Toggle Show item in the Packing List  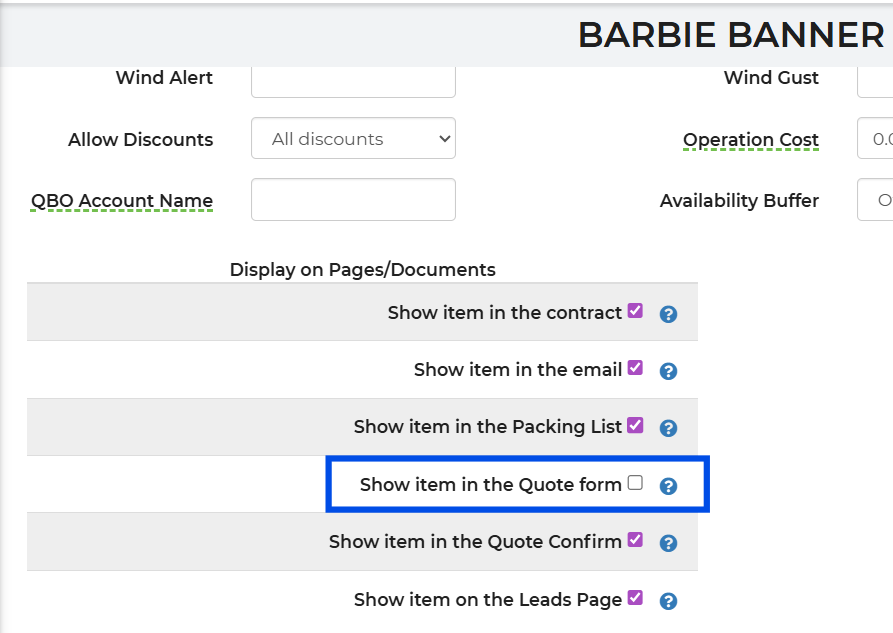[x=635, y=425]
